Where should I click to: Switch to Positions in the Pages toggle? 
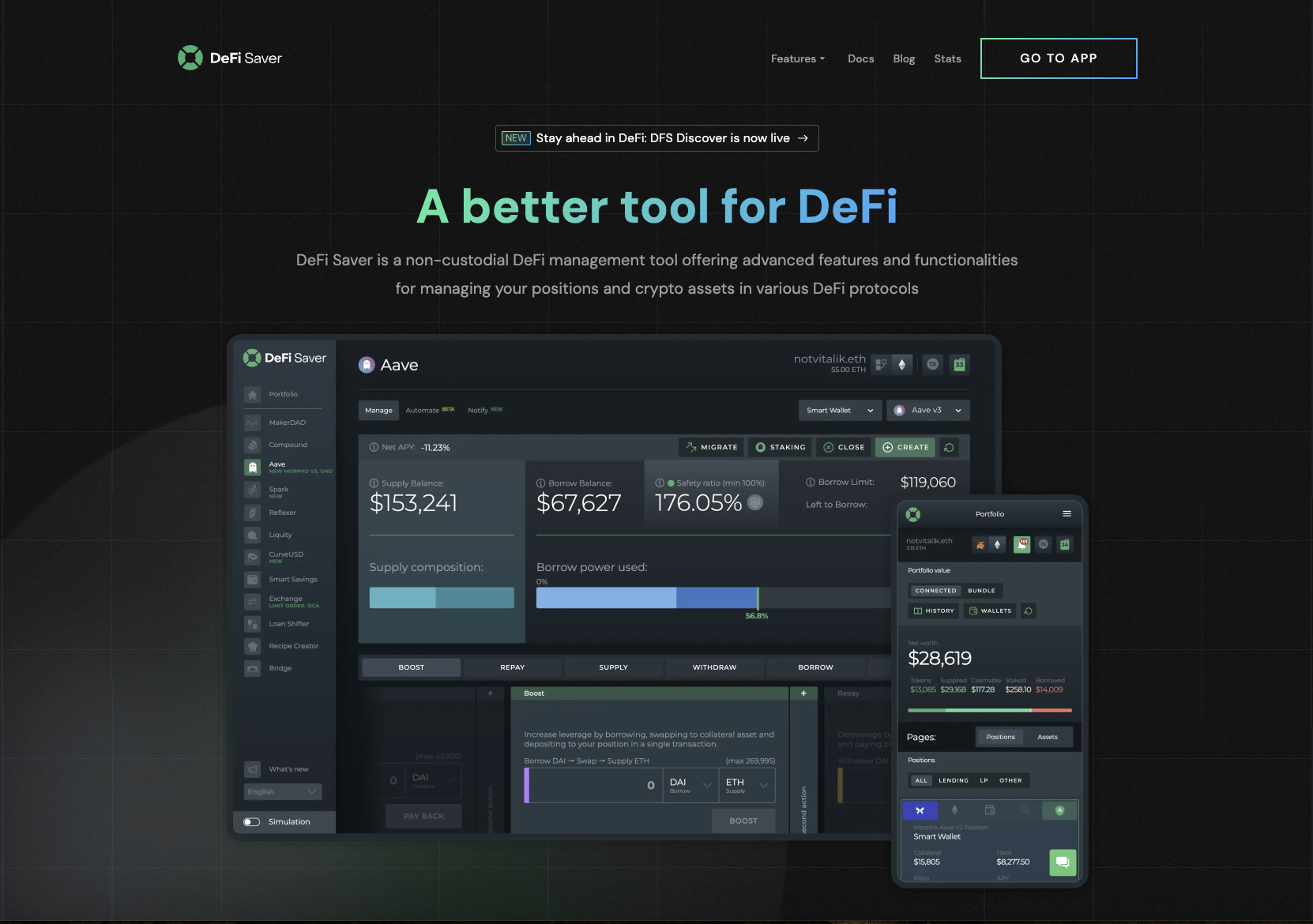click(1000, 737)
